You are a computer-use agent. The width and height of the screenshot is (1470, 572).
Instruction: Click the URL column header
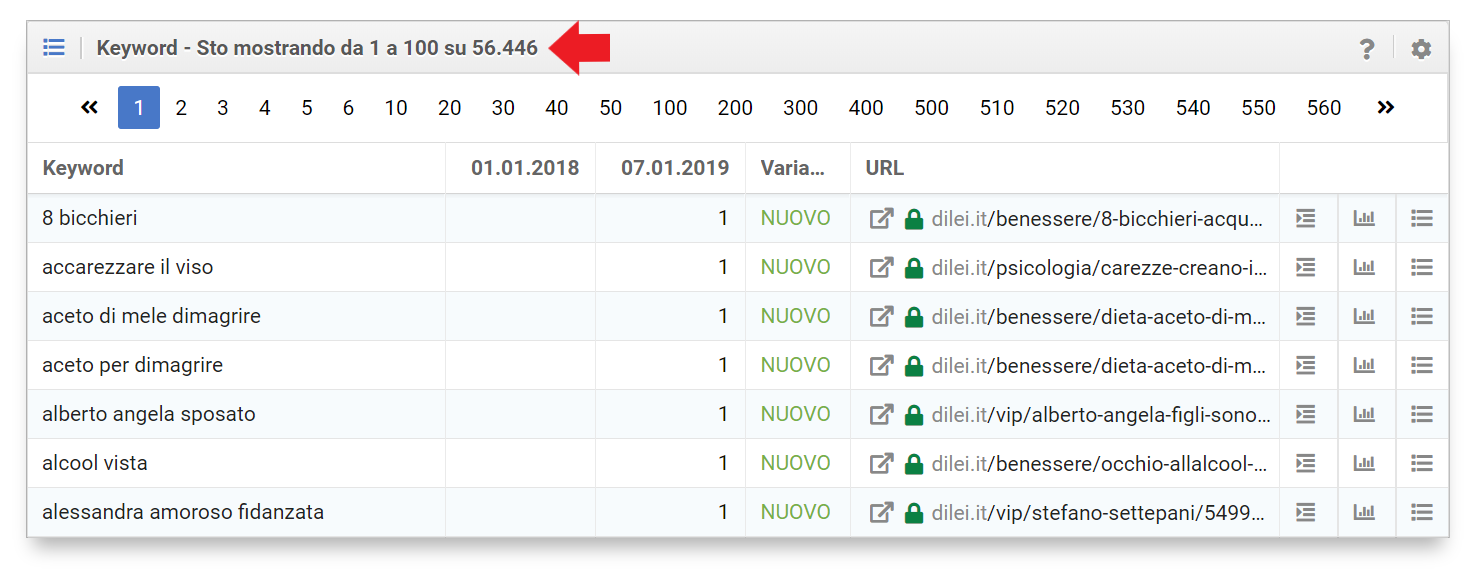pos(885,168)
